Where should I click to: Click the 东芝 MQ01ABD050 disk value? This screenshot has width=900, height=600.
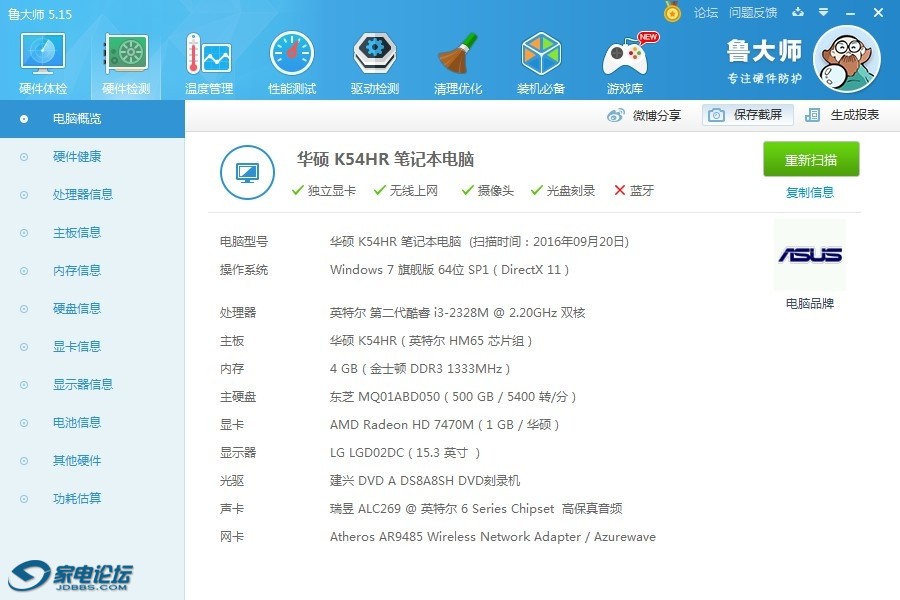[x=453, y=397]
